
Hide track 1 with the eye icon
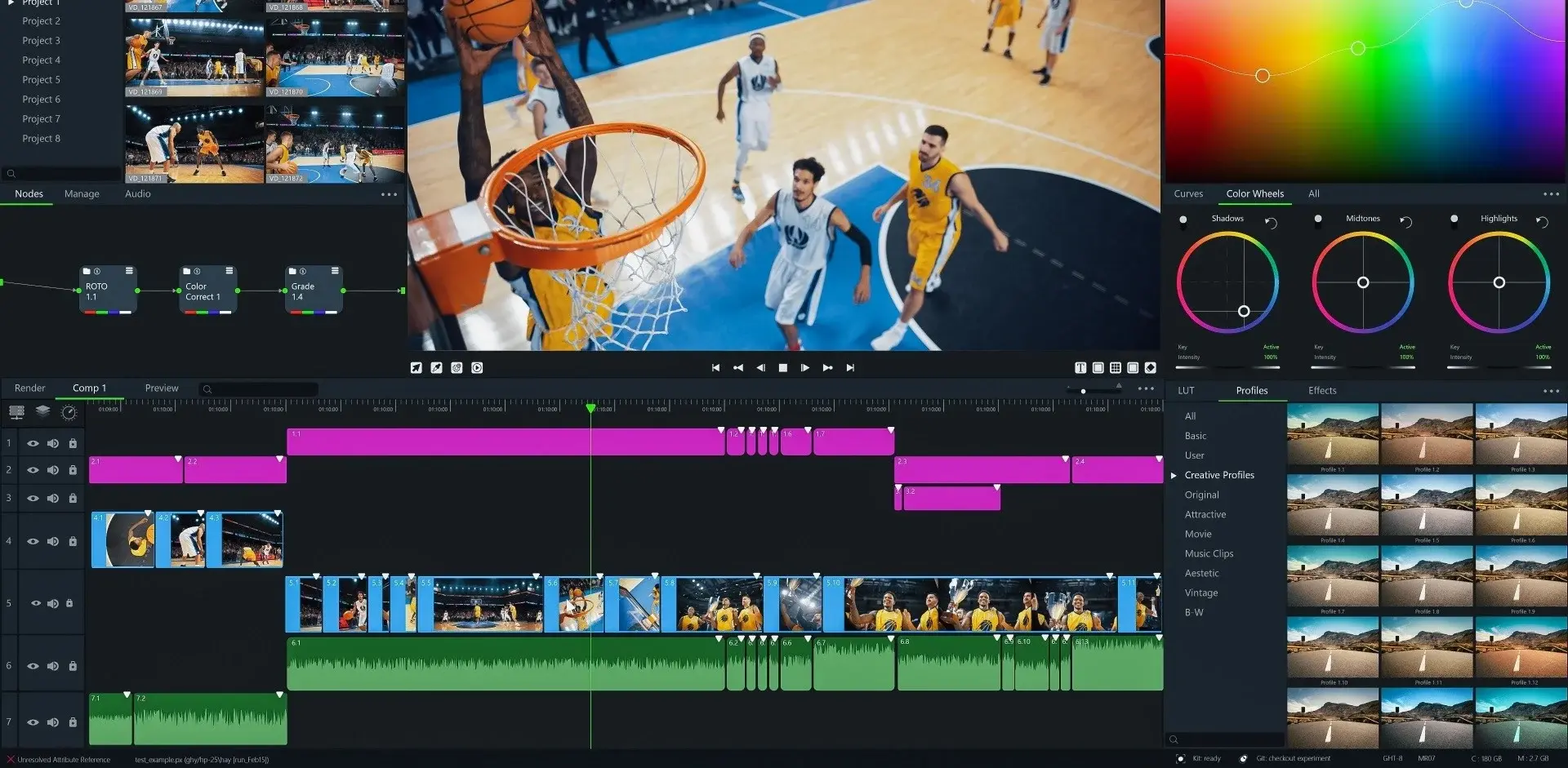coord(33,443)
